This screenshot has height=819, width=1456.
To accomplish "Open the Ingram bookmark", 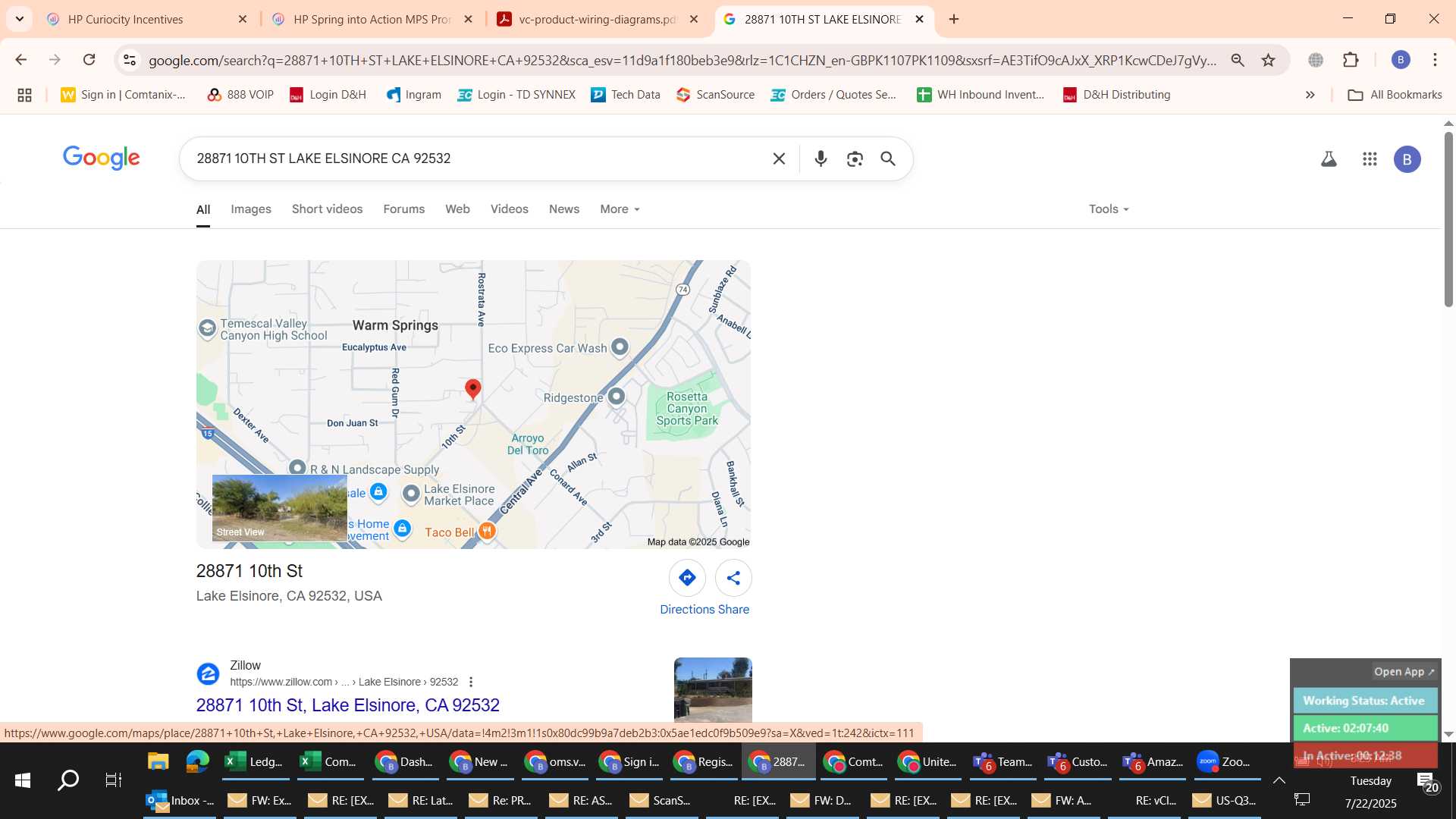I will pos(414,95).
